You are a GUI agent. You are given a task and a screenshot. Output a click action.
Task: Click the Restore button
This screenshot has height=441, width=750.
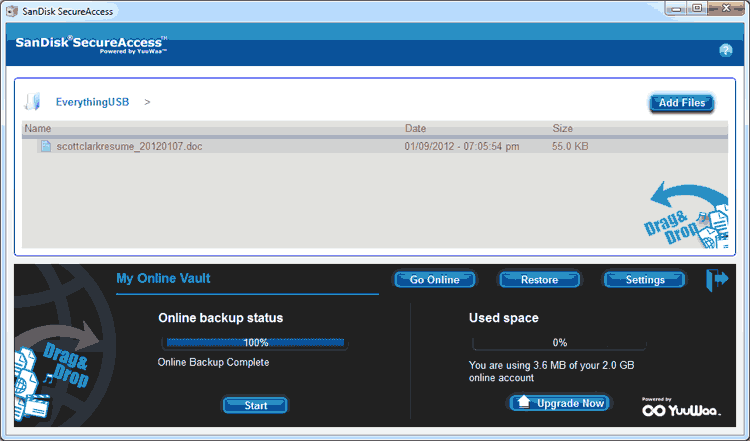[x=539, y=280]
